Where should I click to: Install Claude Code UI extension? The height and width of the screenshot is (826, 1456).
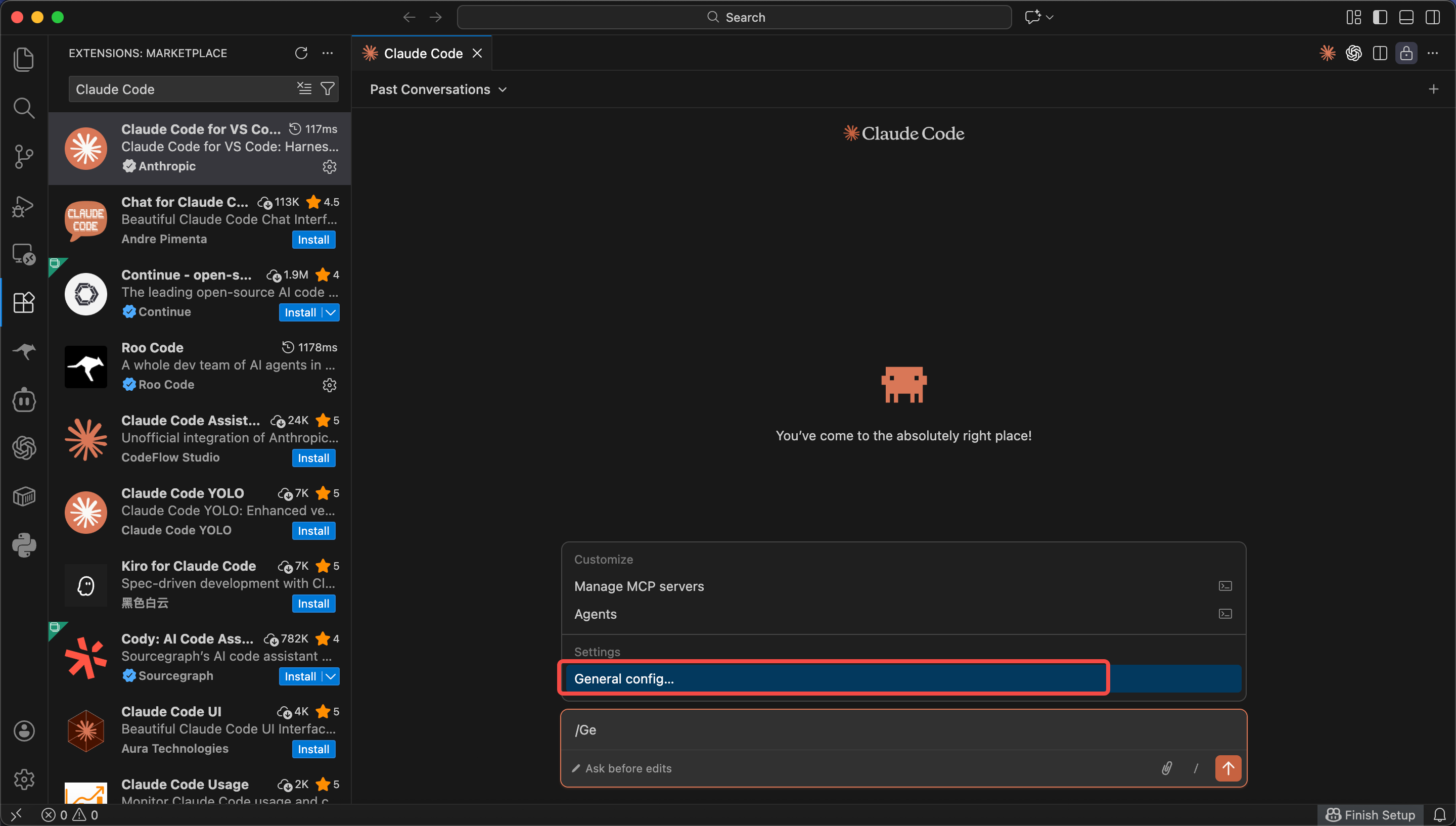click(313, 749)
